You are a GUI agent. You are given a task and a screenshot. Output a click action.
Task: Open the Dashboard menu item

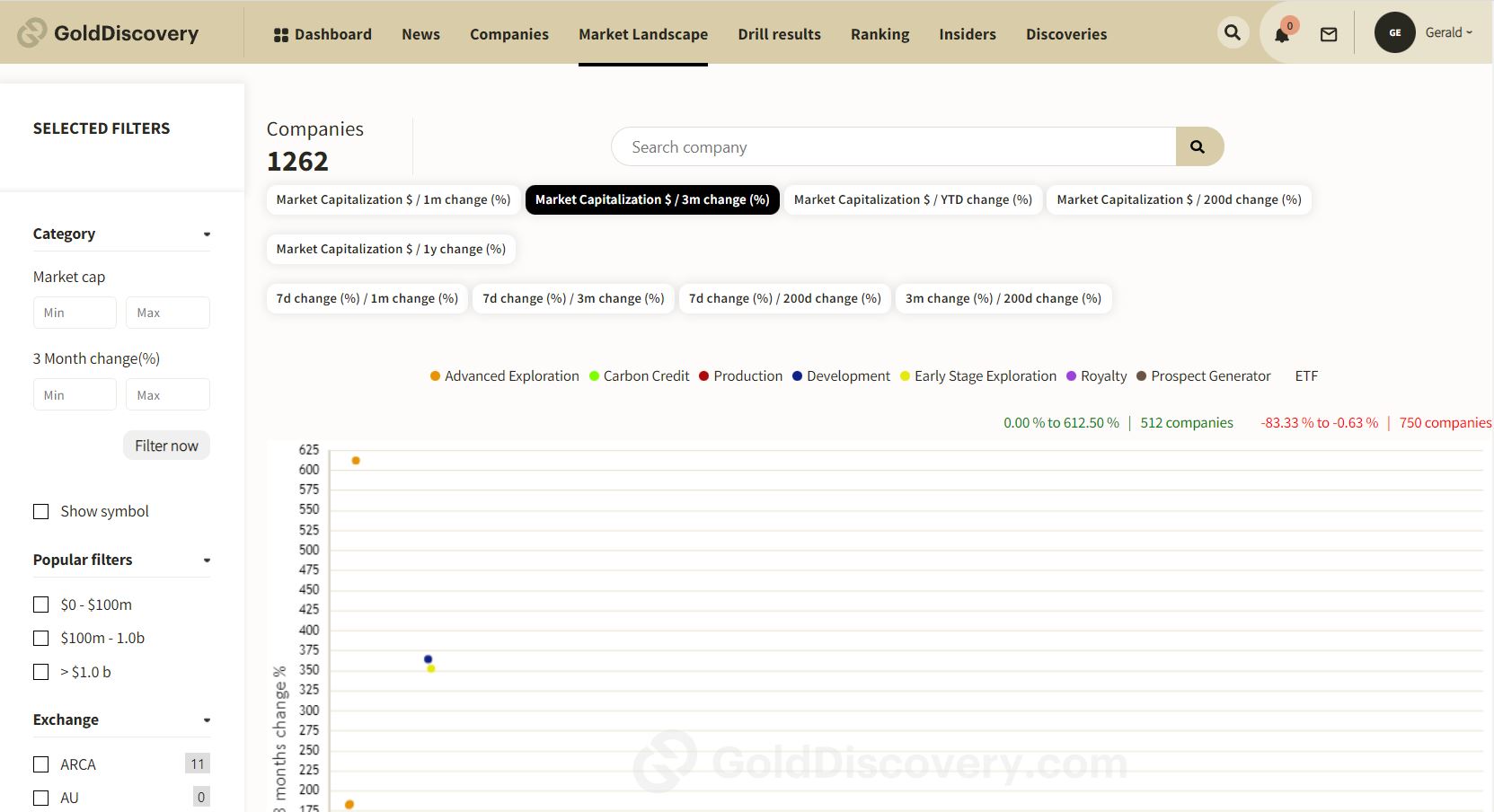[323, 34]
